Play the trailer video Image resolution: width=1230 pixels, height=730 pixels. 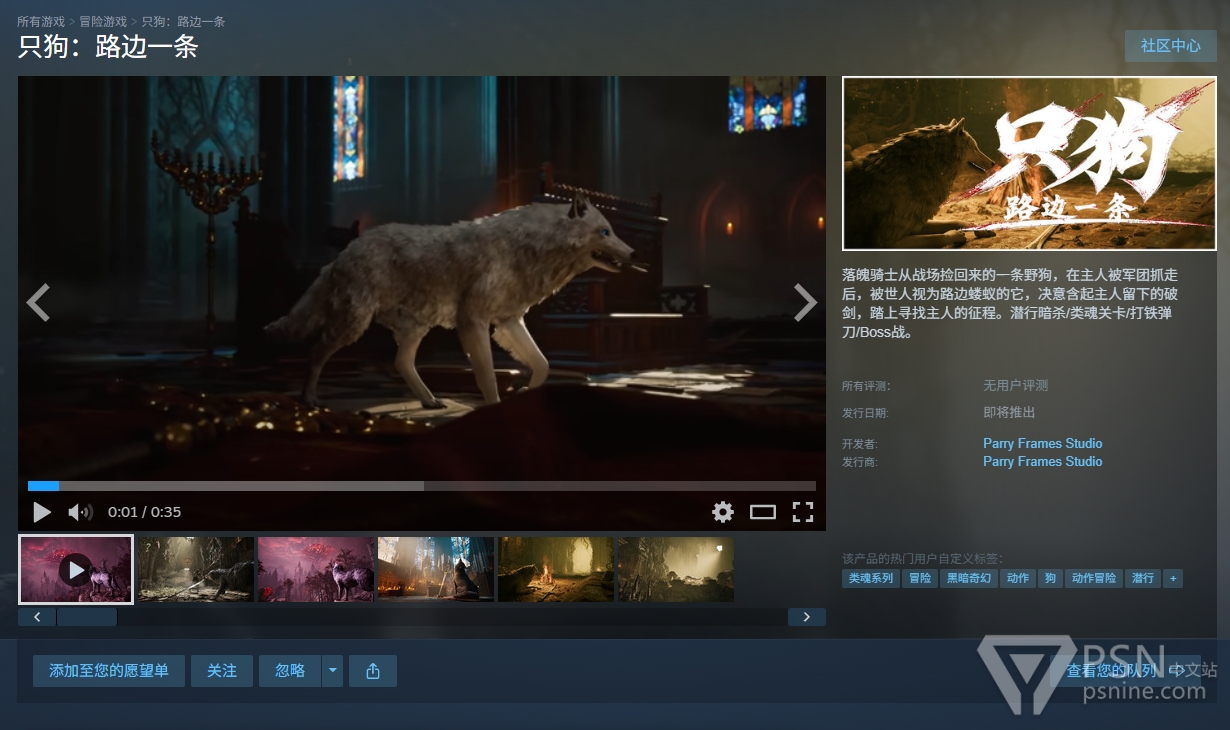pos(42,512)
